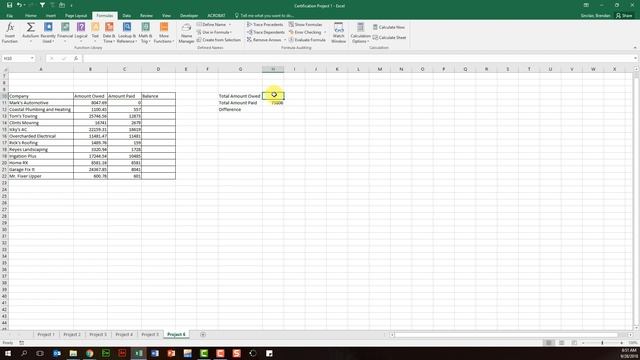Image resolution: width=640 pixels, height=360 pixels.
Task: Switch to the Page Layout ribbon tab
Action: pyautogui.click(x=76, y=16)
